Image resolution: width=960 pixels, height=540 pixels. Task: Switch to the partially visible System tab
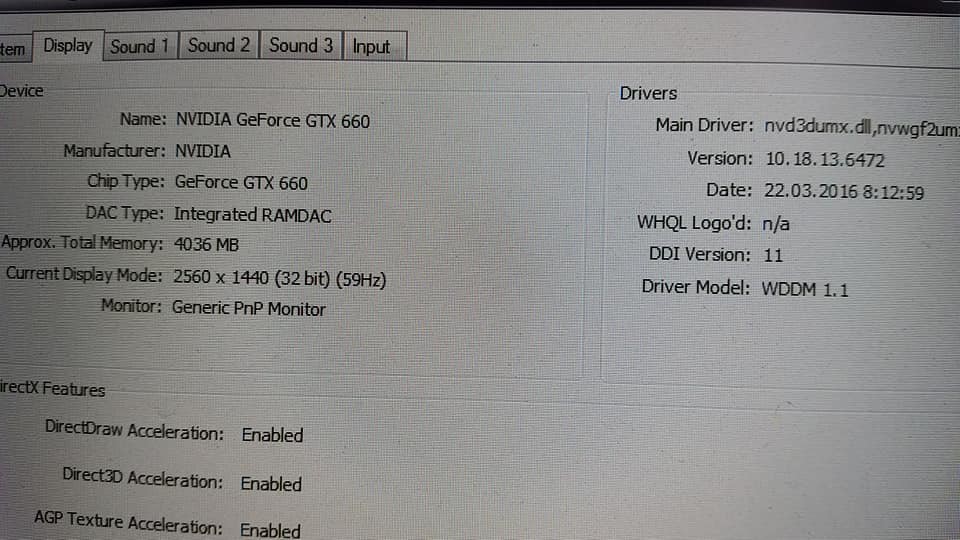pos(13,49)
